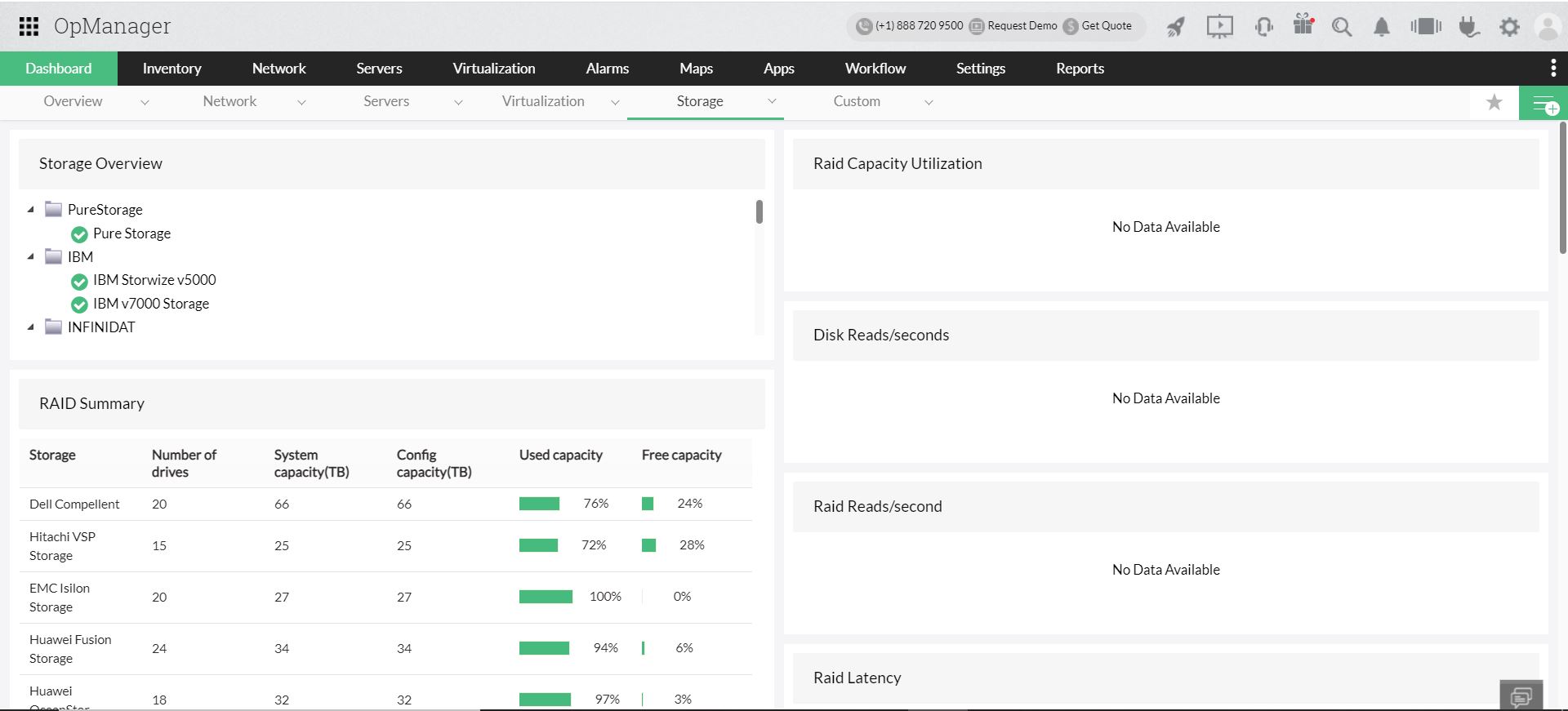This screenshot has width=1568, height=711.
Task: Switch to the Virtualization dashboard tab
Action: point(543,101)
